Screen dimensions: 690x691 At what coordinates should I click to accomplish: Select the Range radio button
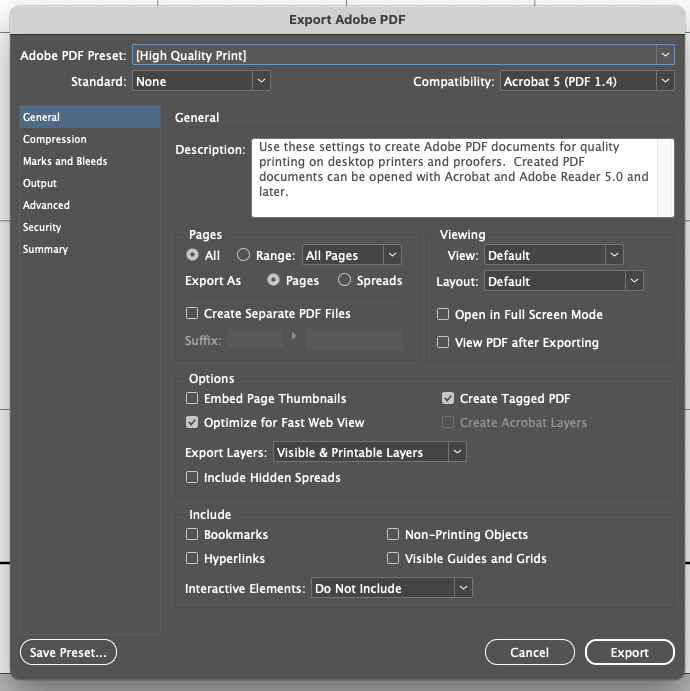coord(244,255)
